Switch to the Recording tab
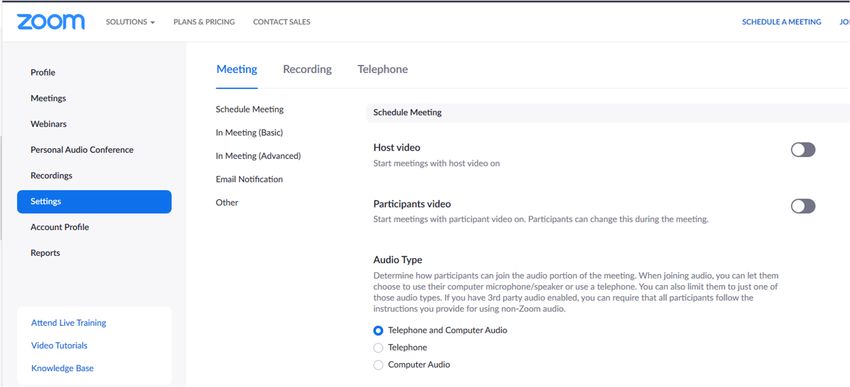The image size is (850, 387). click(x=307, y=69)
